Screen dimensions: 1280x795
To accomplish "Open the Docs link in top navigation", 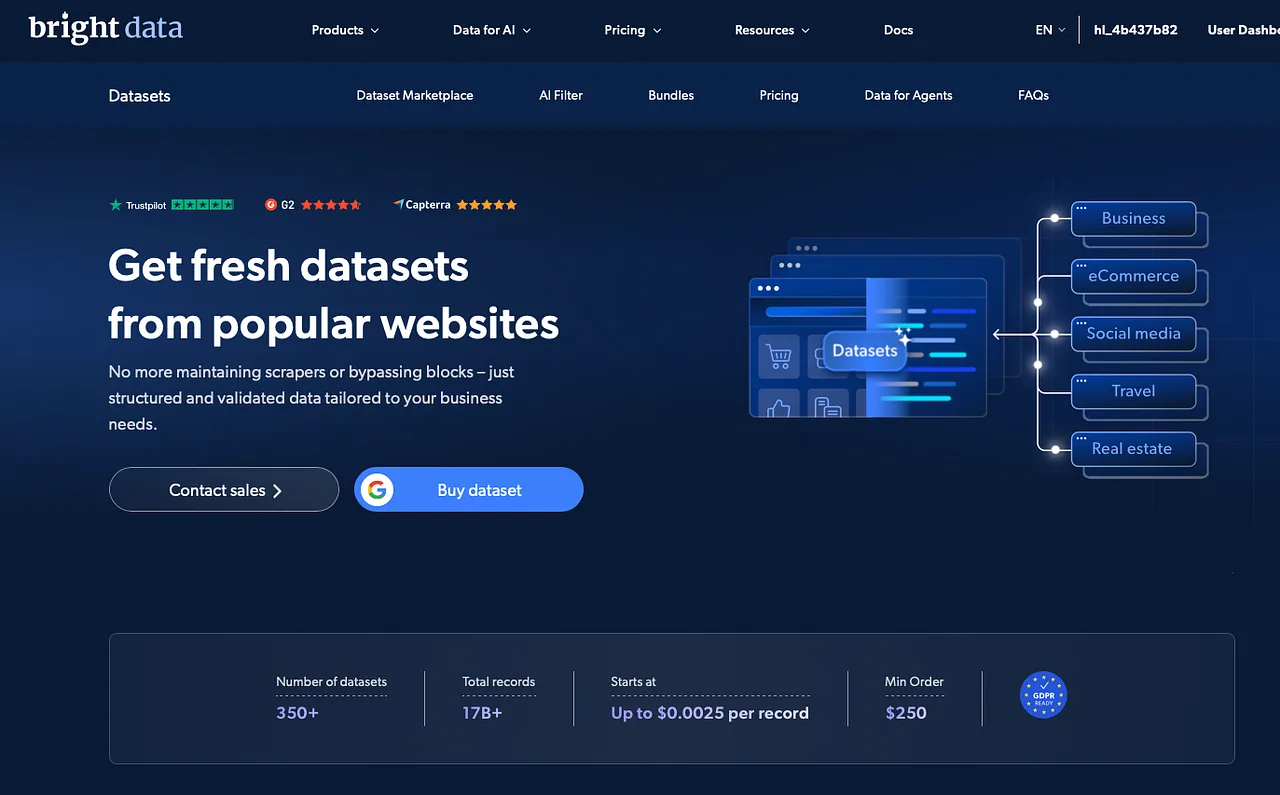I will pos(898,30).
